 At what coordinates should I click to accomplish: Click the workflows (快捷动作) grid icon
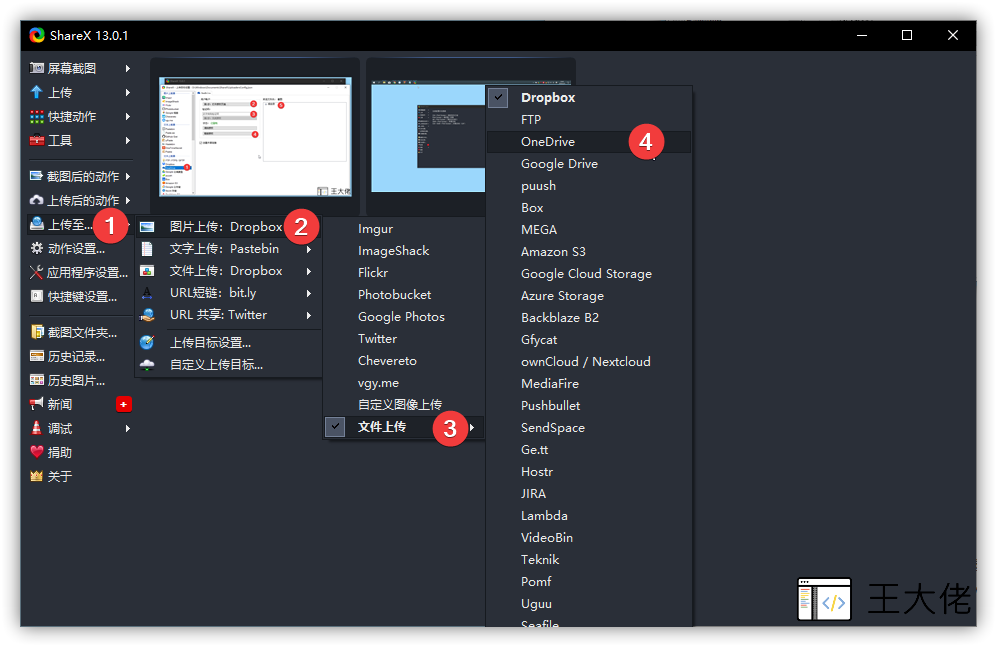point(37,116)
